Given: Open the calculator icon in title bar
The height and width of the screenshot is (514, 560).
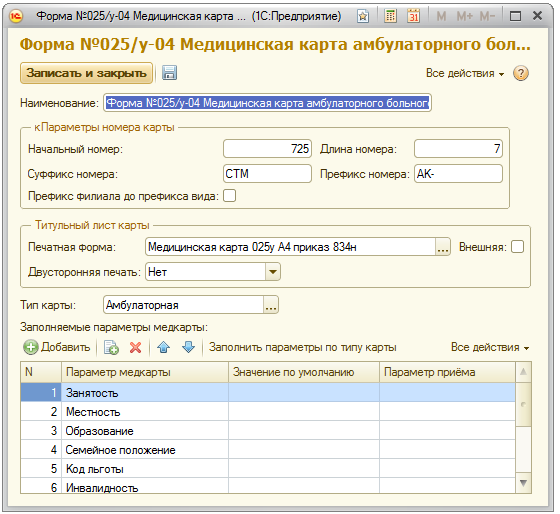Looking at the screenshot, I should [390, 16].
